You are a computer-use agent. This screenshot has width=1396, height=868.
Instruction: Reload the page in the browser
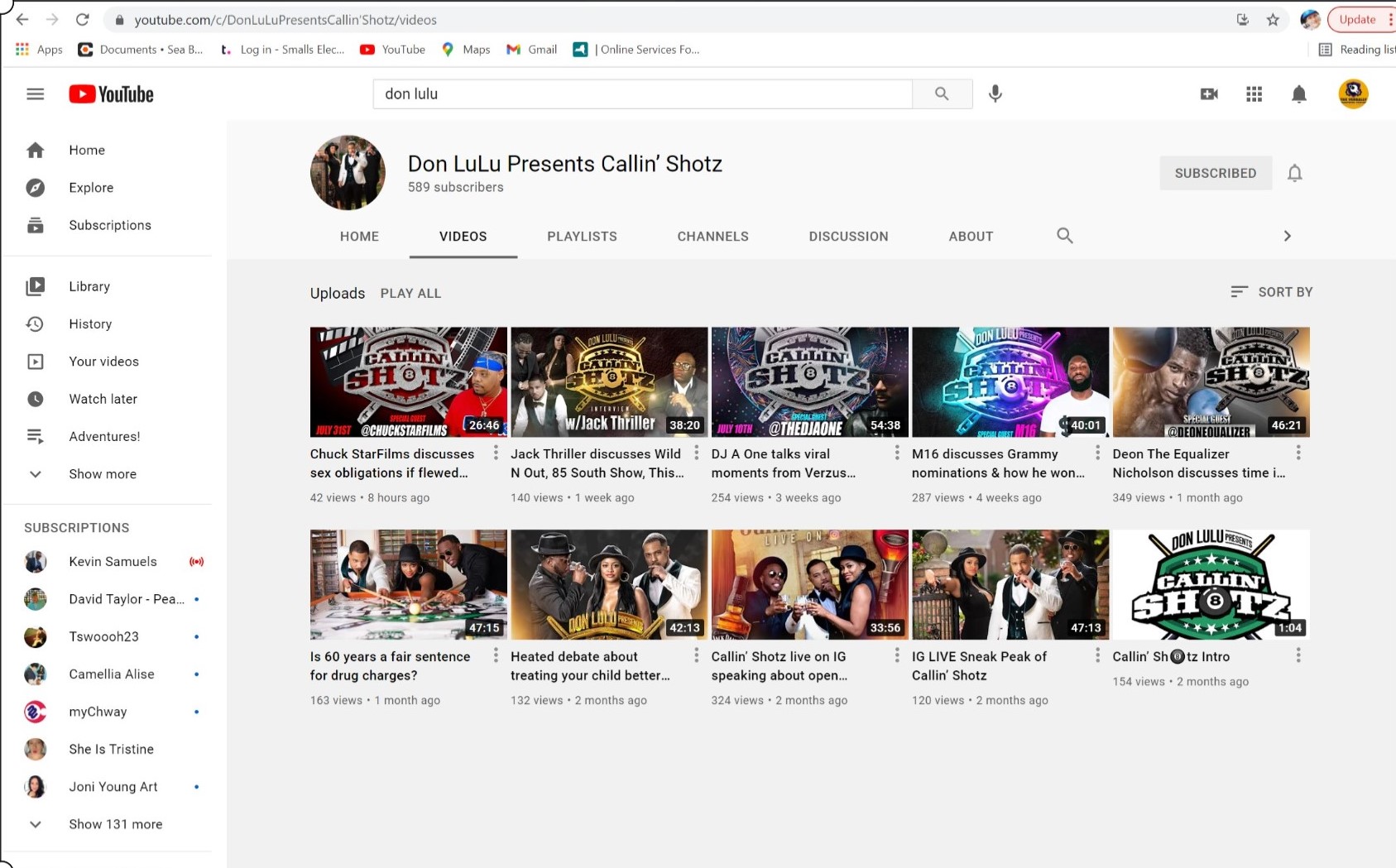pyautogui.click(x=82, y=20)
